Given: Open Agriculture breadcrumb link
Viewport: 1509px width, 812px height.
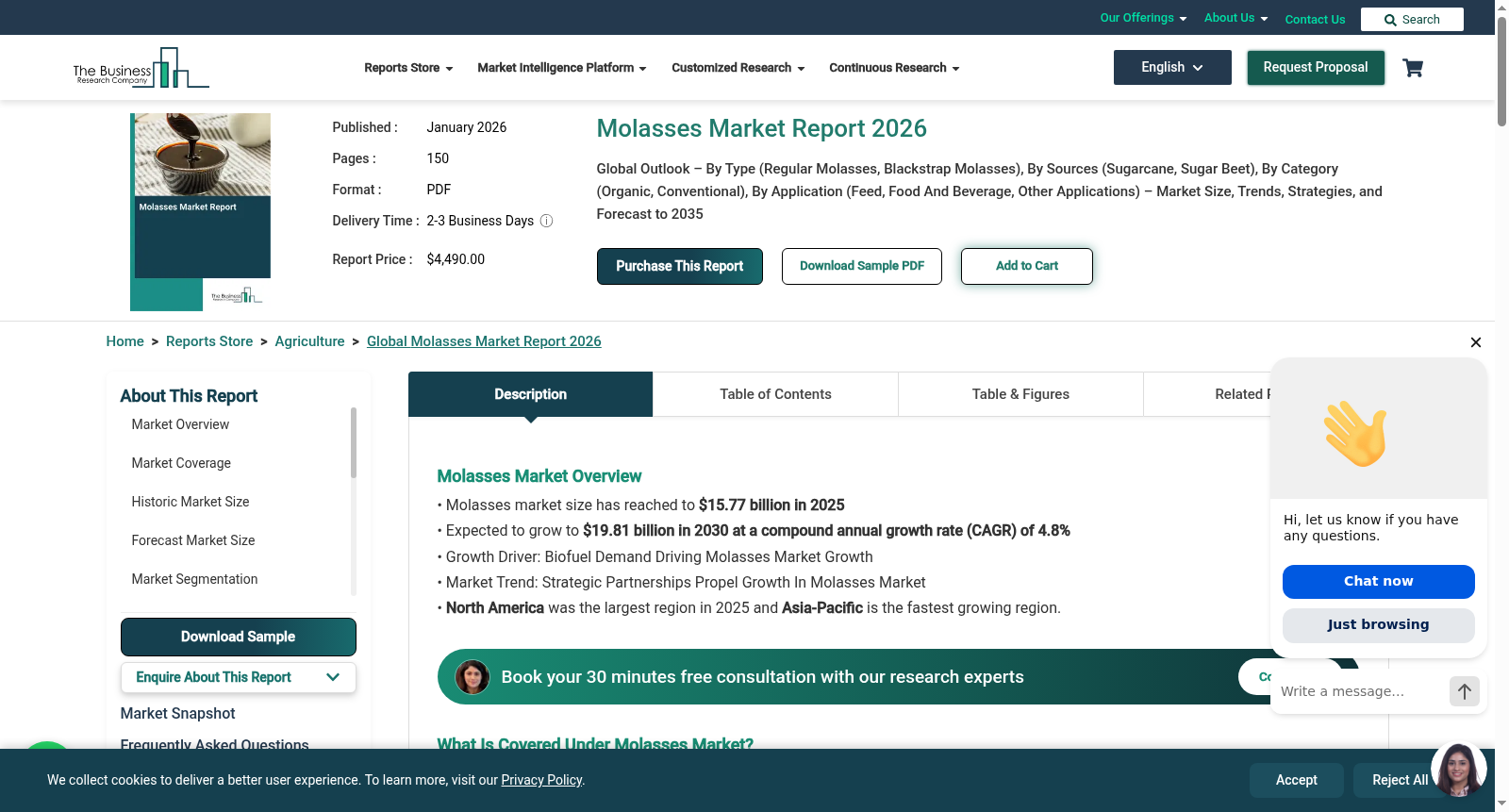Looking at the screenshot, I should point(309,341).
